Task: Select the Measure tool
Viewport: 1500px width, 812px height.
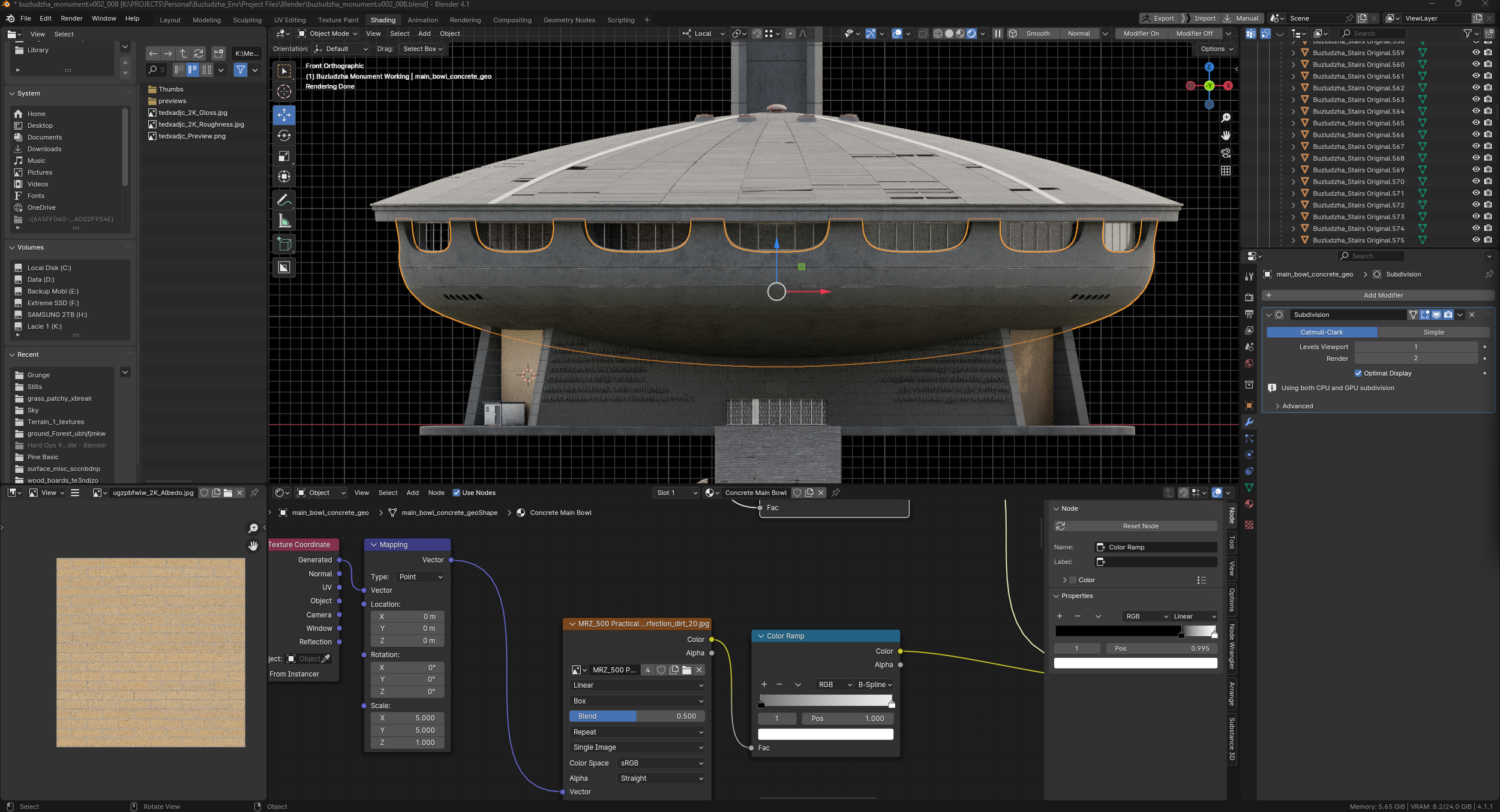Action: point(284,222)
